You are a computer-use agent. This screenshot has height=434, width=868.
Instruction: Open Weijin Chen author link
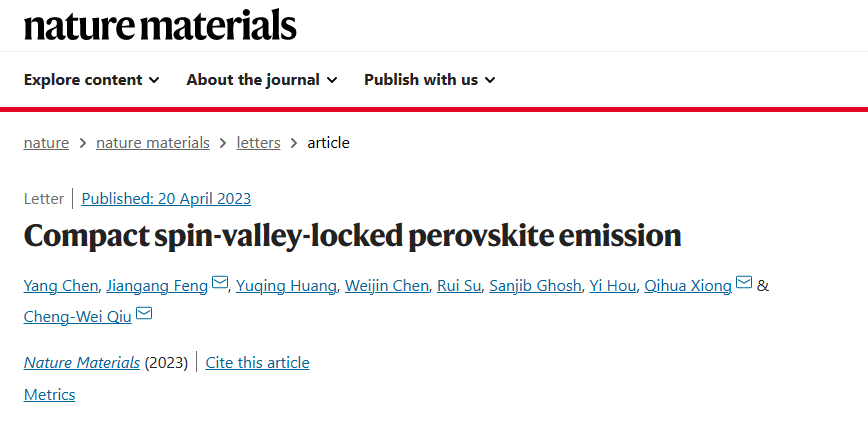[387, 286]
